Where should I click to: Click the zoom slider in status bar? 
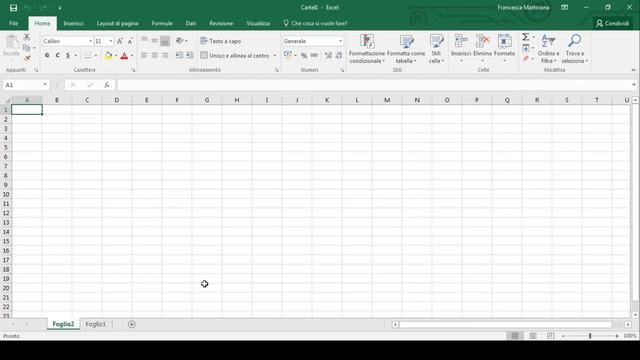(590, 336)
